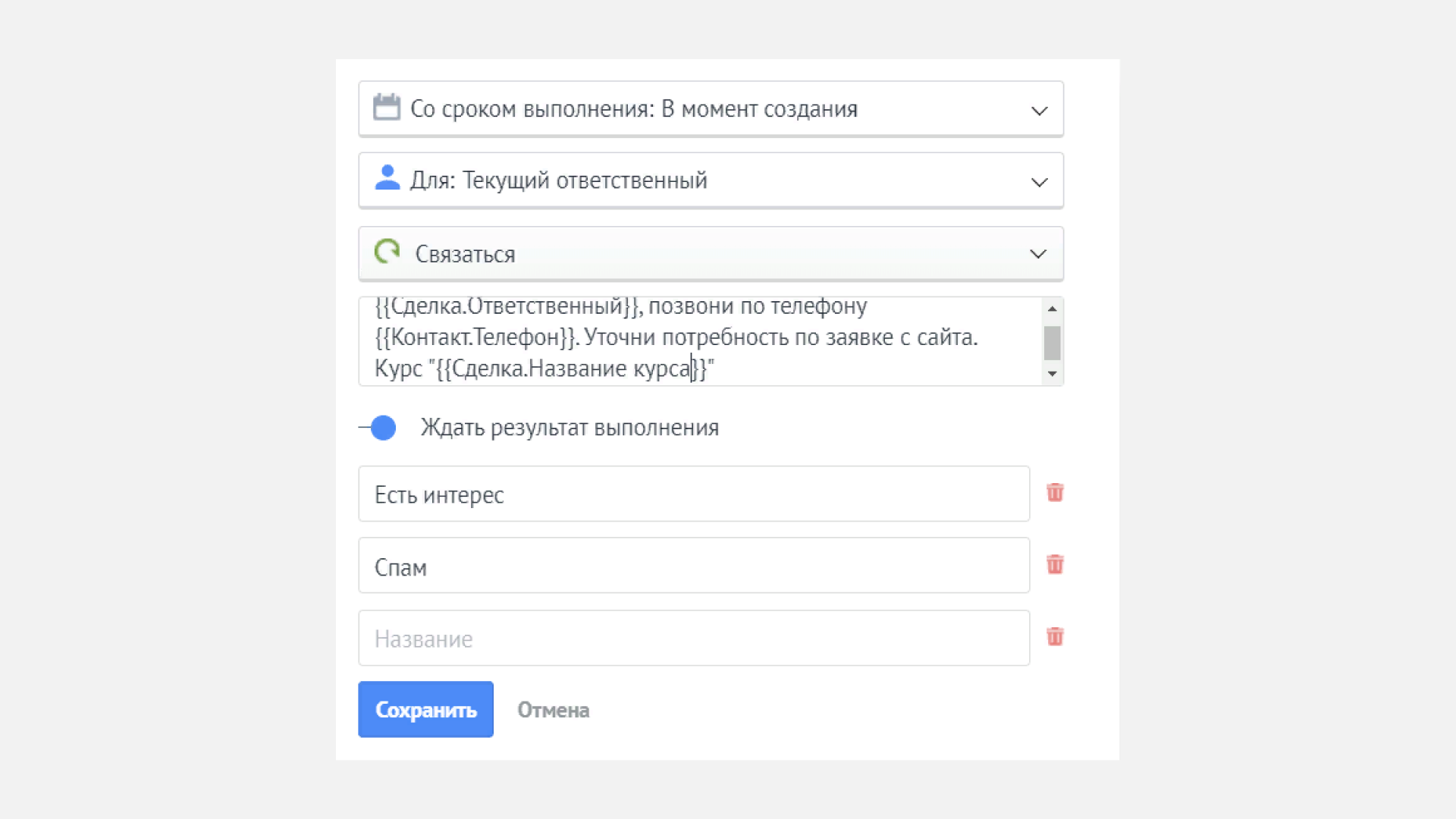Open the Связаться task type dropdown

[711, 254]
